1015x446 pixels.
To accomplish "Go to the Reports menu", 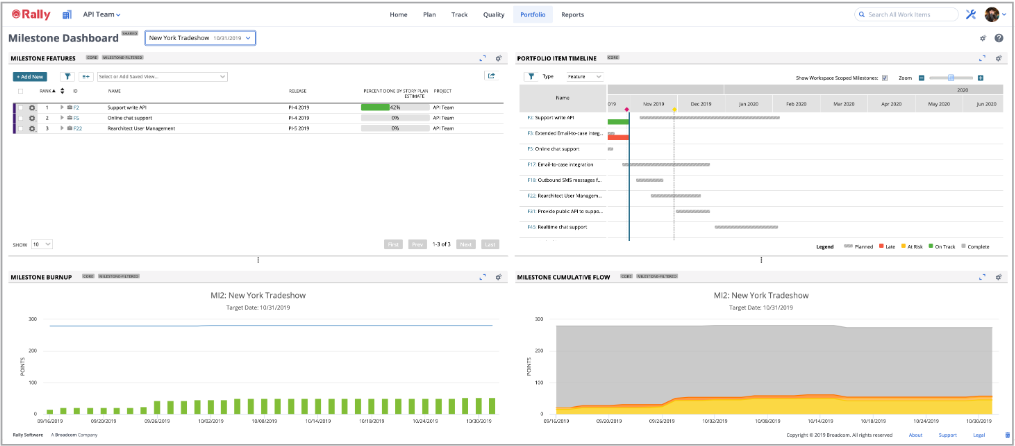I will click(572, 15).
